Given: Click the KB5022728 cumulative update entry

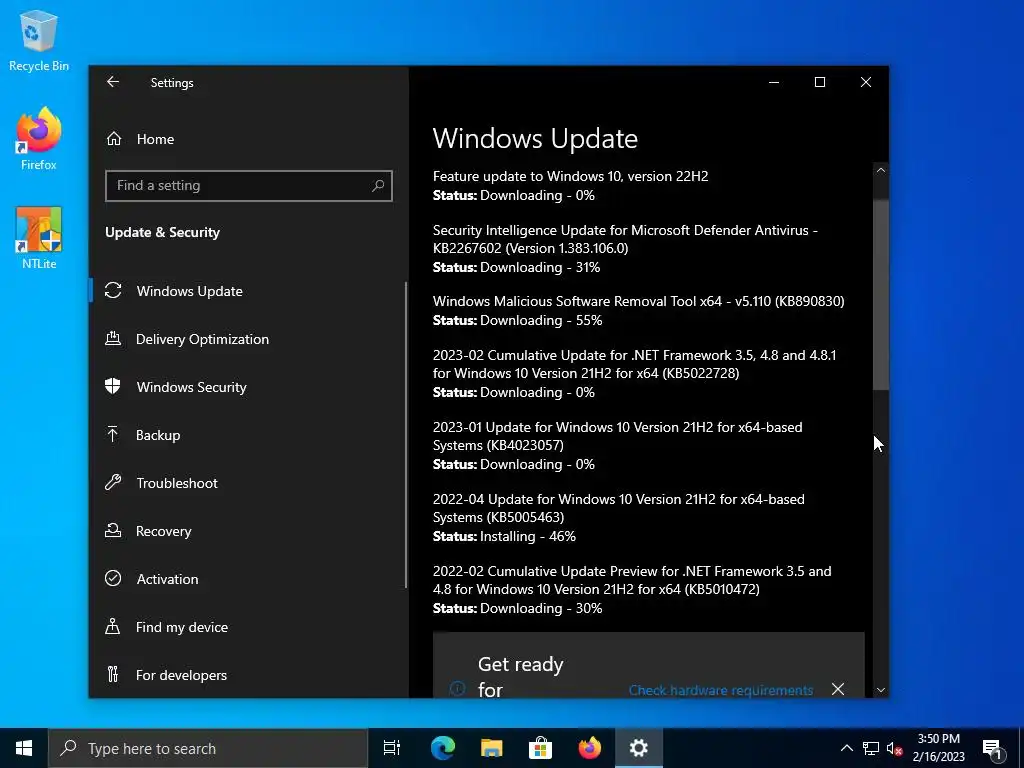Looking at the screenshot, I should [634, 374].
